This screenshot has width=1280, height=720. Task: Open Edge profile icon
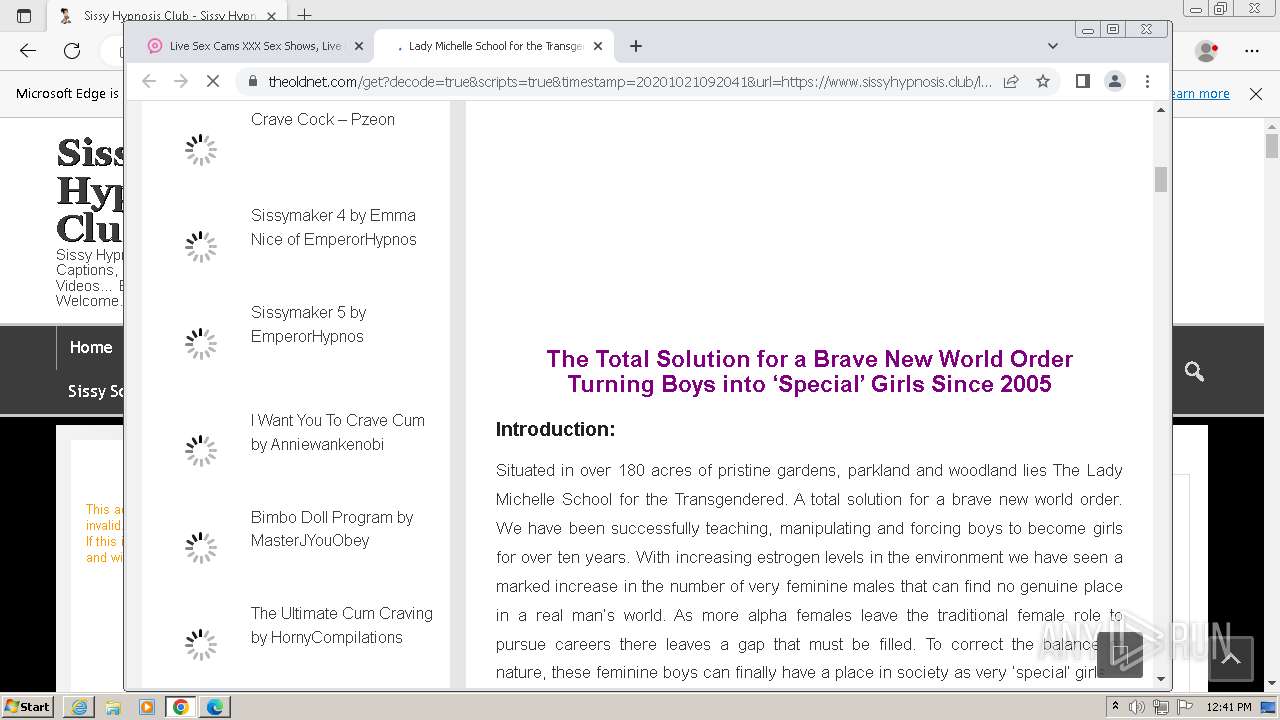click(1207, 50)
